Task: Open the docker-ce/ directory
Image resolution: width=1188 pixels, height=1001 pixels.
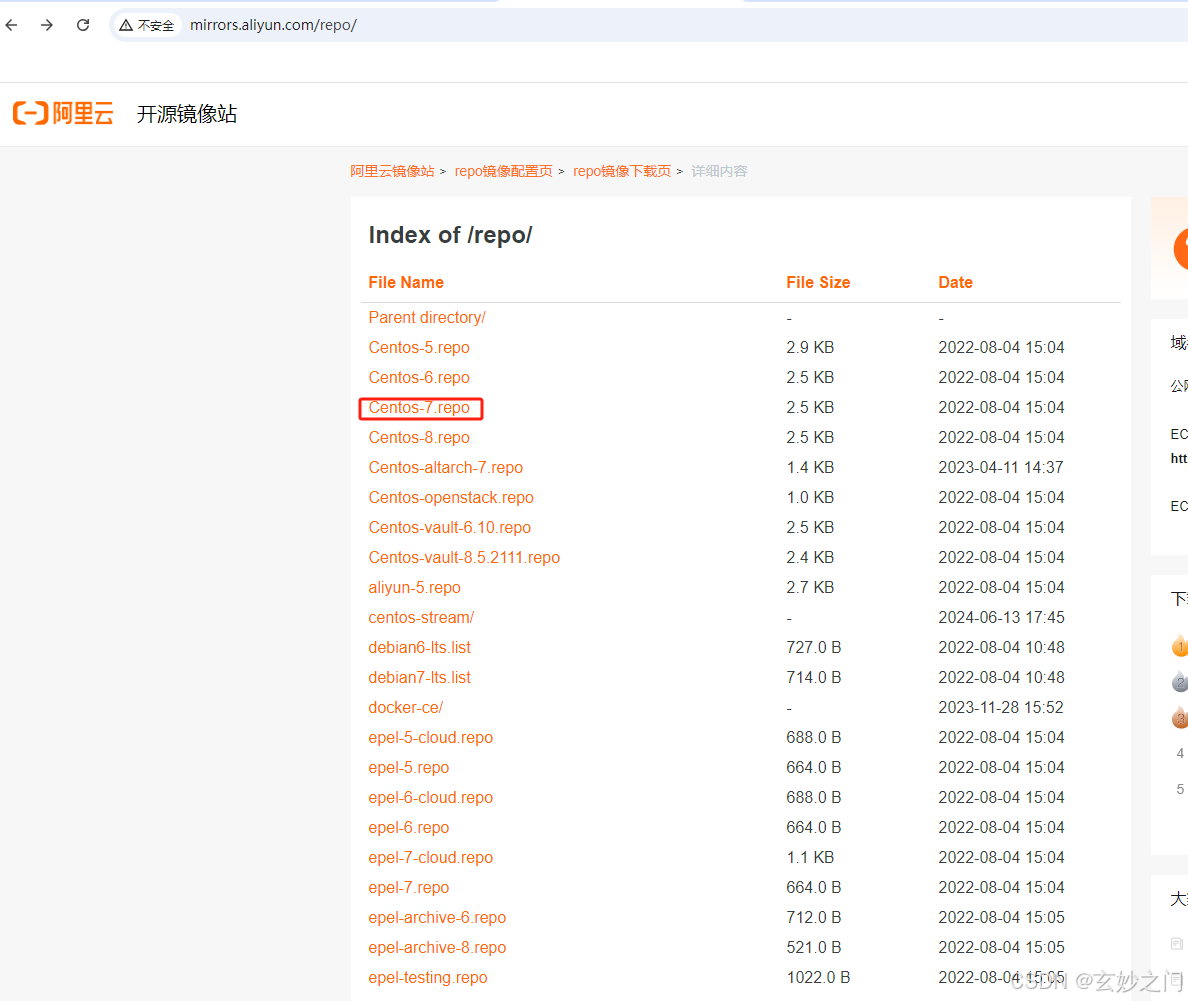Action: (x=405, y=708)
